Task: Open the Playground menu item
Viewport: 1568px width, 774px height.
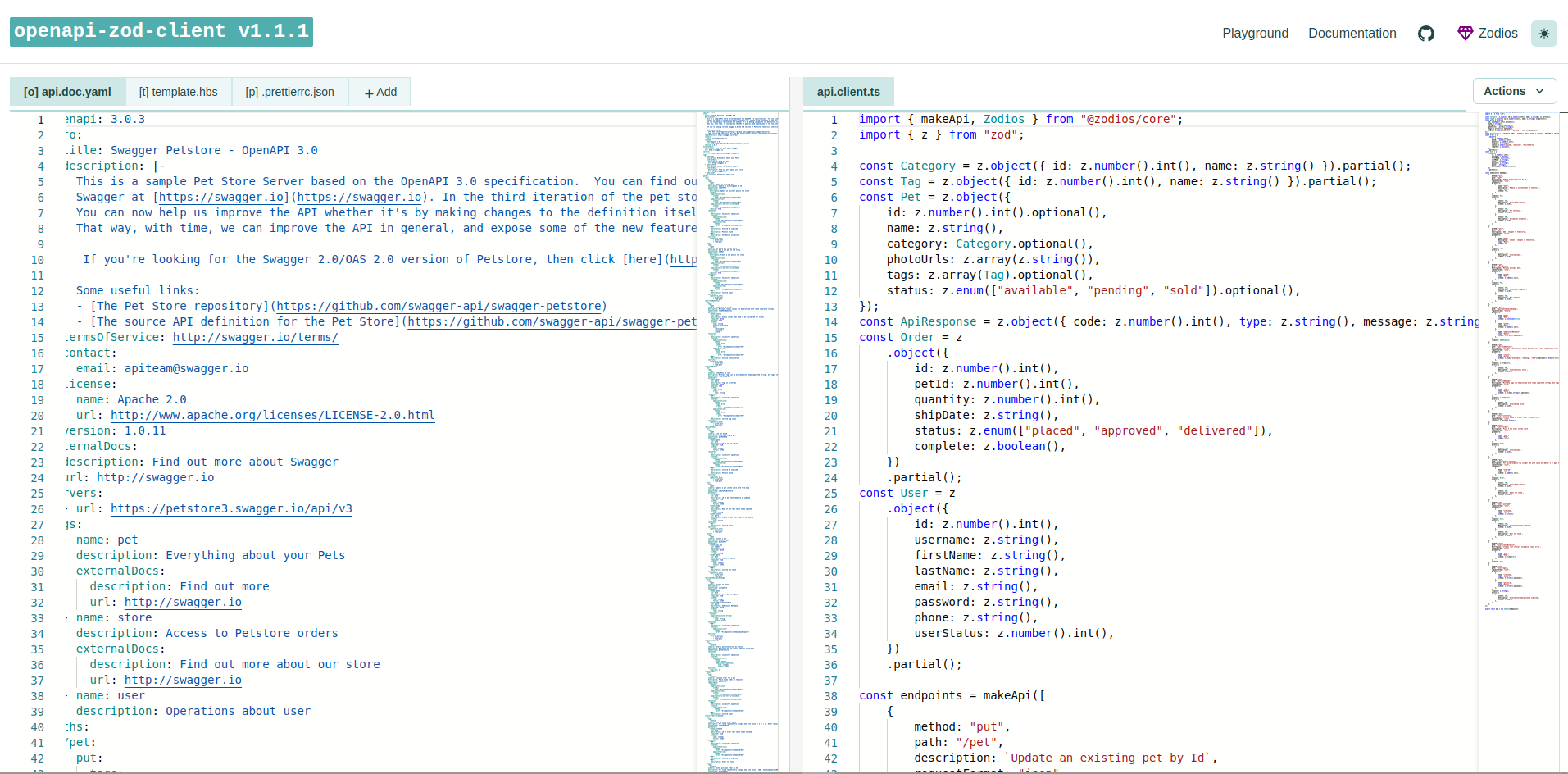Action: click(1255, 33)
